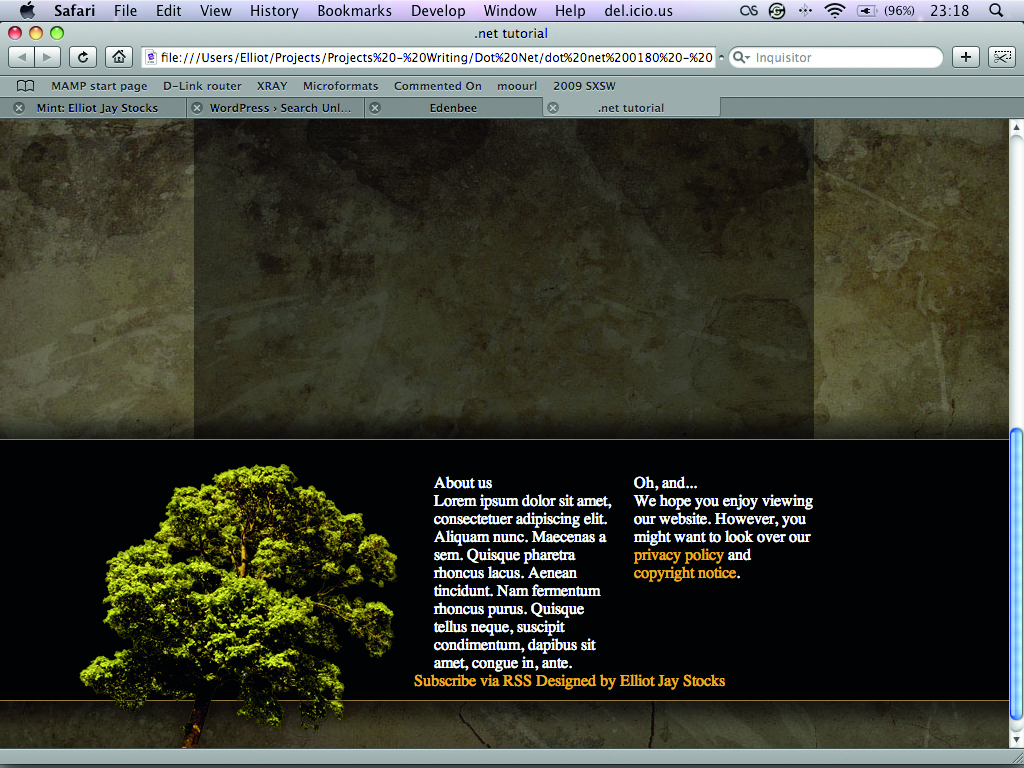Close the WordPress Search tab
This screenshot has width=1024, height=768.
(x=197, y=108)
